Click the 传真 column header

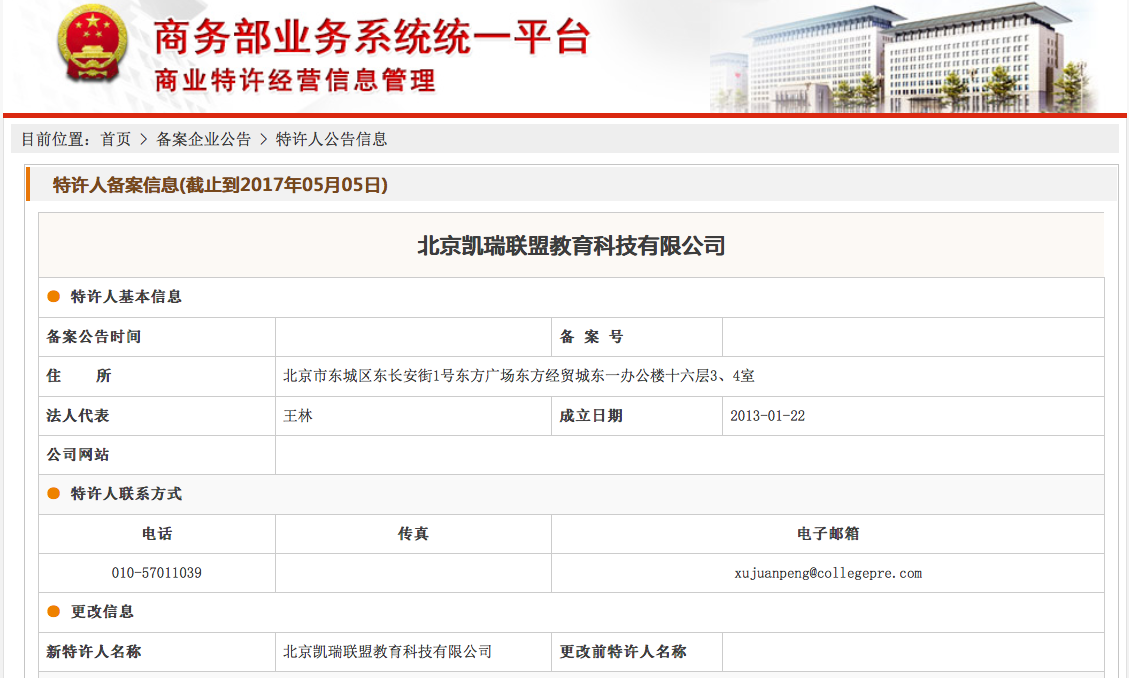(x=413, y=534)
